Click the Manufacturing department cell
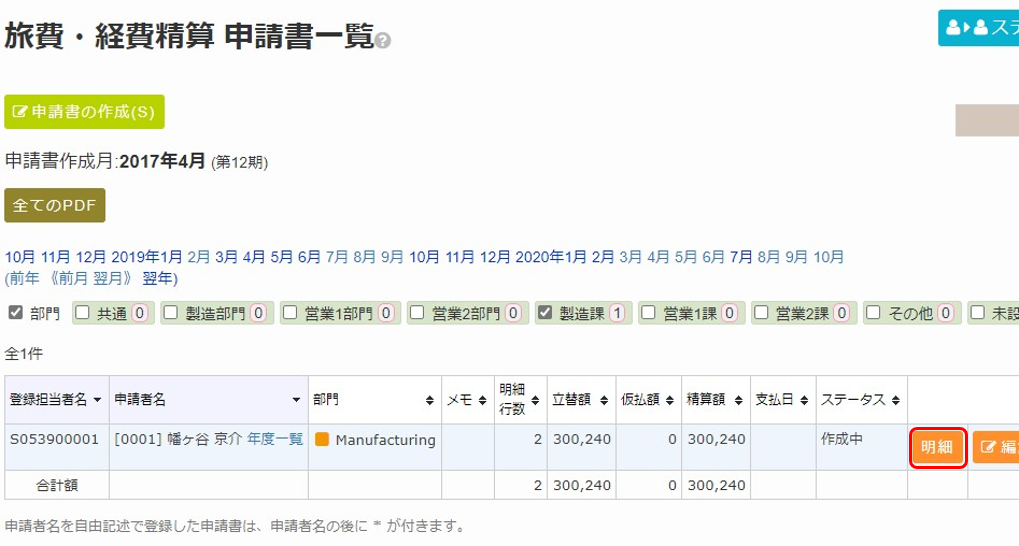 click(375, 447)
